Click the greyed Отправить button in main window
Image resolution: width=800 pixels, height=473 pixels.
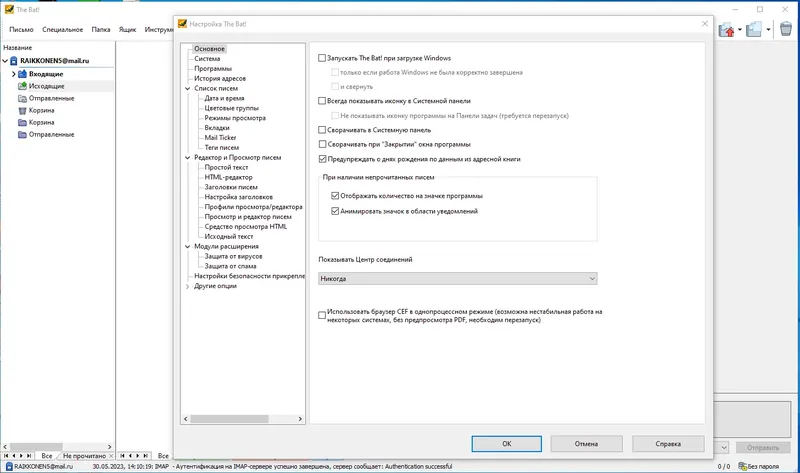763,448
